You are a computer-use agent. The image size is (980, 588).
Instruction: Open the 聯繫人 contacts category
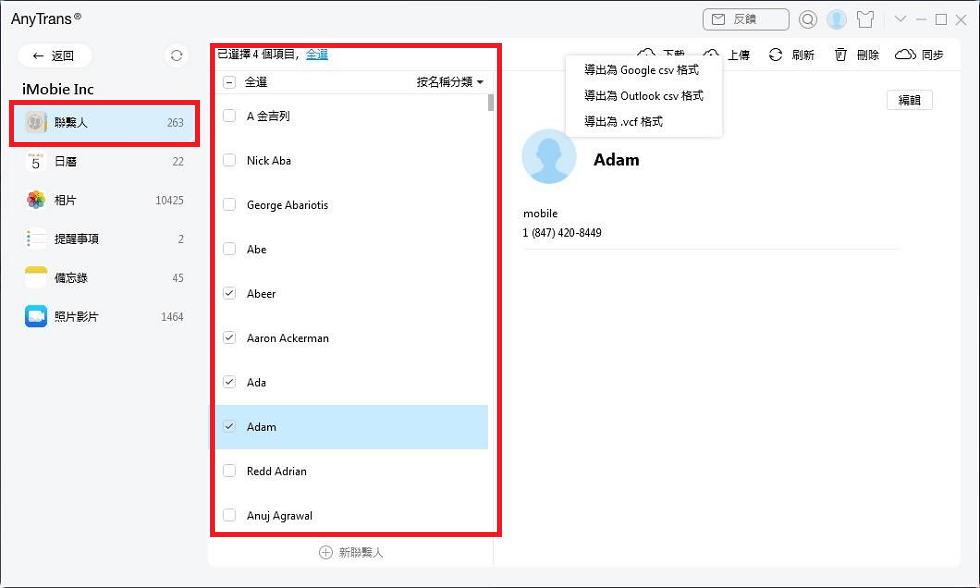pos(104,122)
